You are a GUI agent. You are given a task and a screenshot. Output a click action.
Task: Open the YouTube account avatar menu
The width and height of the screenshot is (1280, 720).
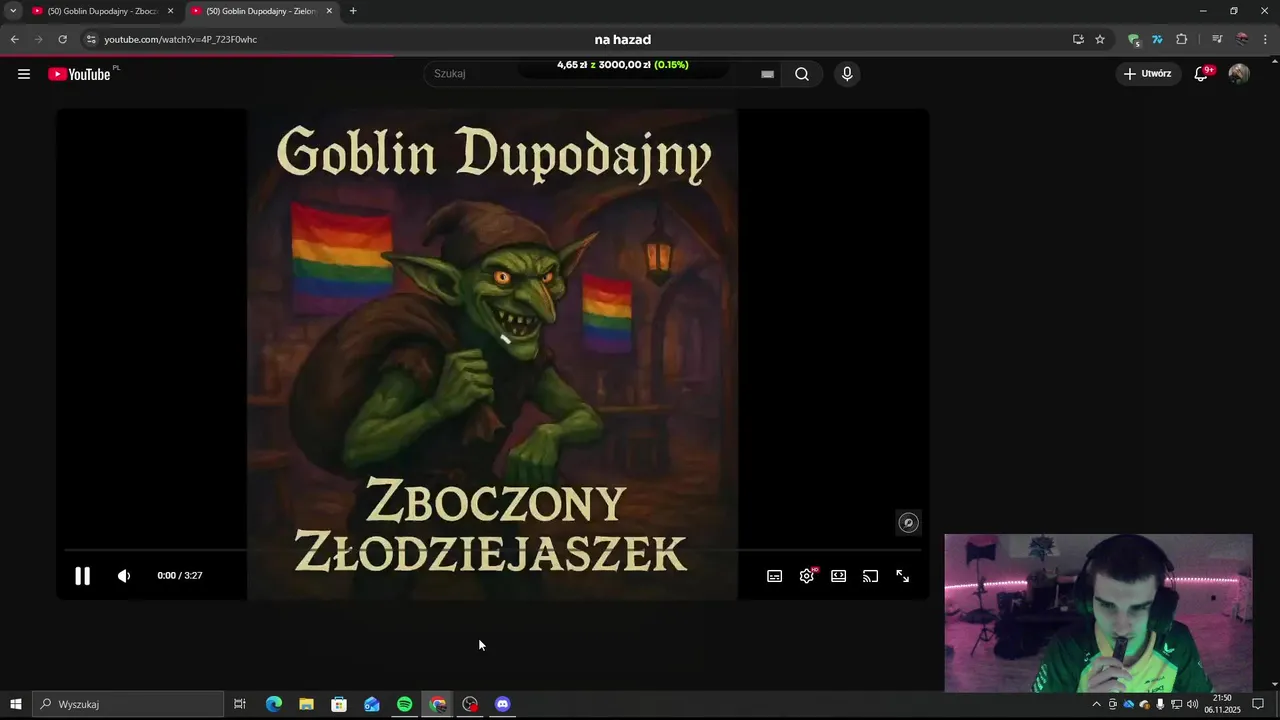coord(1239,74)
